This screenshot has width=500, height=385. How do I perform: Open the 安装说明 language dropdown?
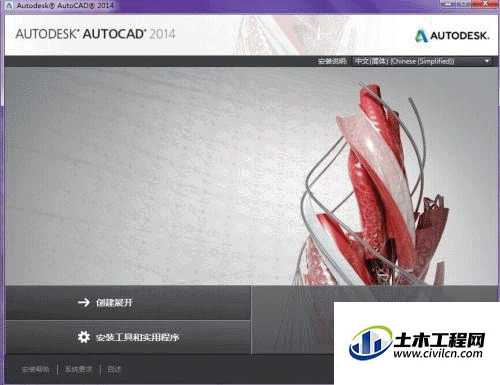[422, 61]
